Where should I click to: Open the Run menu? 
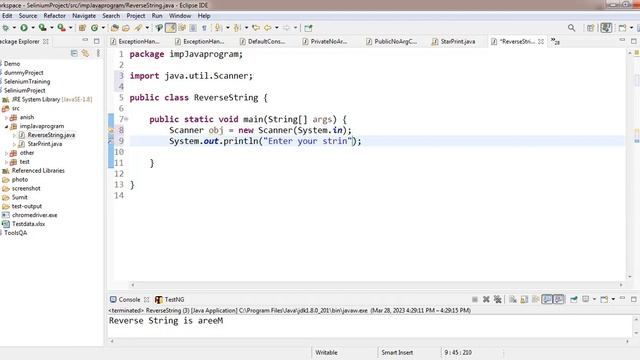pyautogui.click(x=157, y=16)
